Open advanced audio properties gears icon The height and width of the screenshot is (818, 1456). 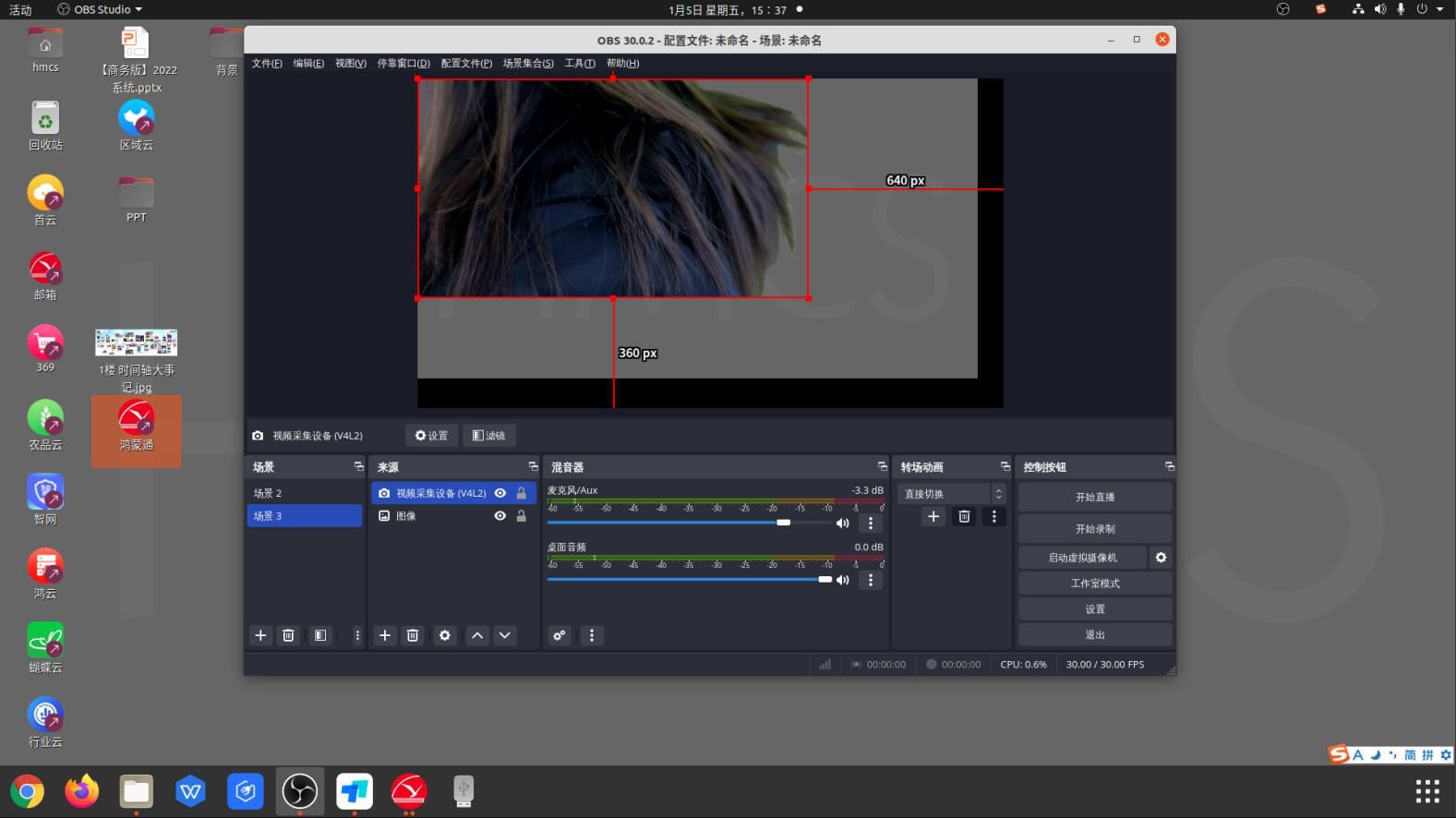point(559,635)
